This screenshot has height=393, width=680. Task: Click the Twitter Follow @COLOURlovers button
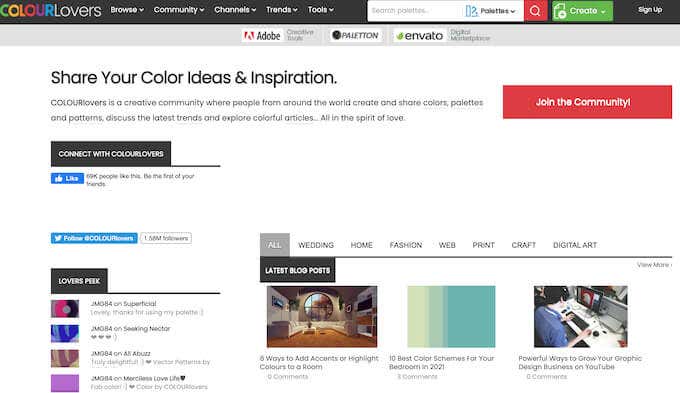pyautogui.click(x=94, y=238)
